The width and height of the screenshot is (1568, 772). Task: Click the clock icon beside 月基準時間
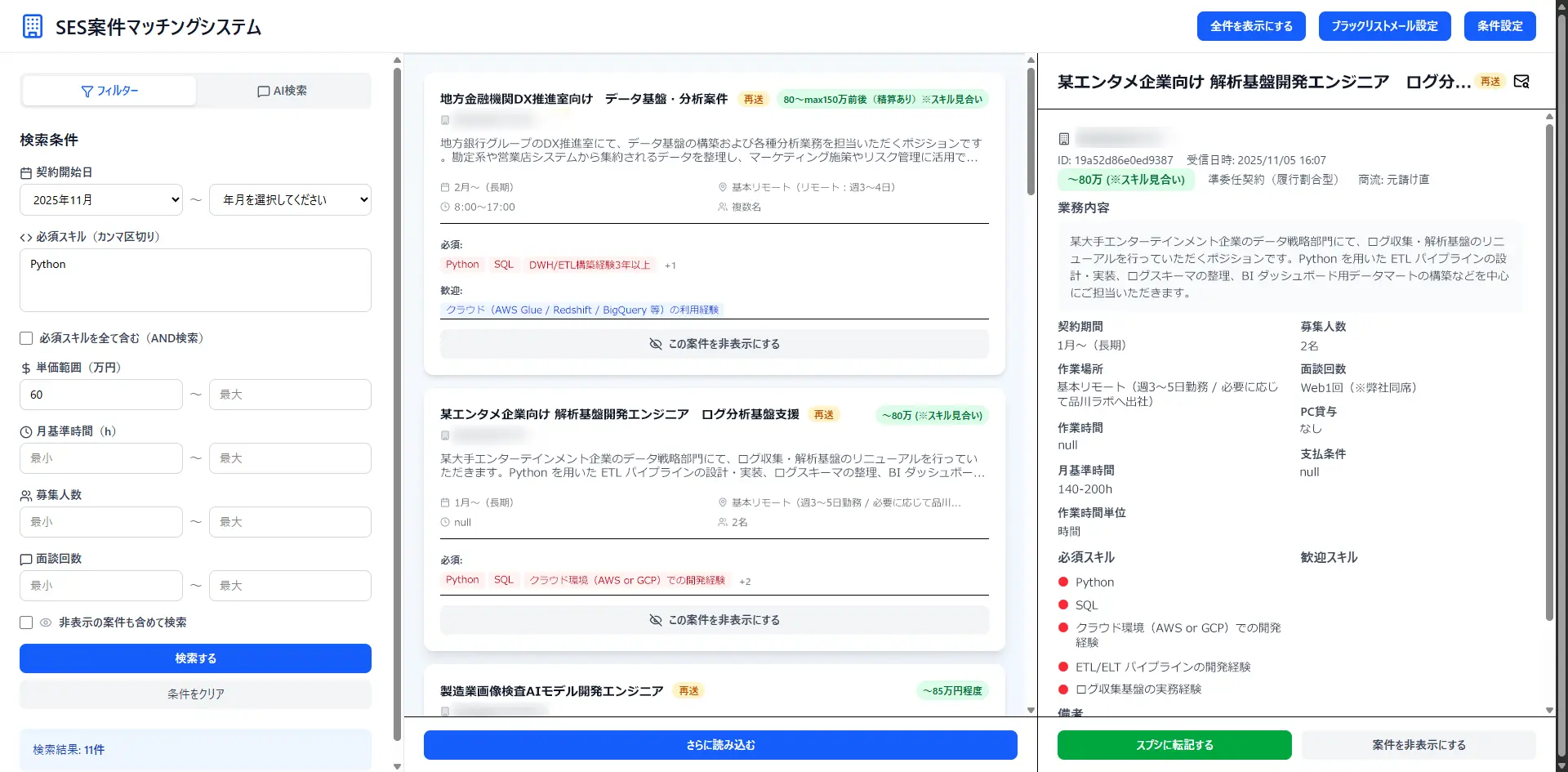(26, 432)
